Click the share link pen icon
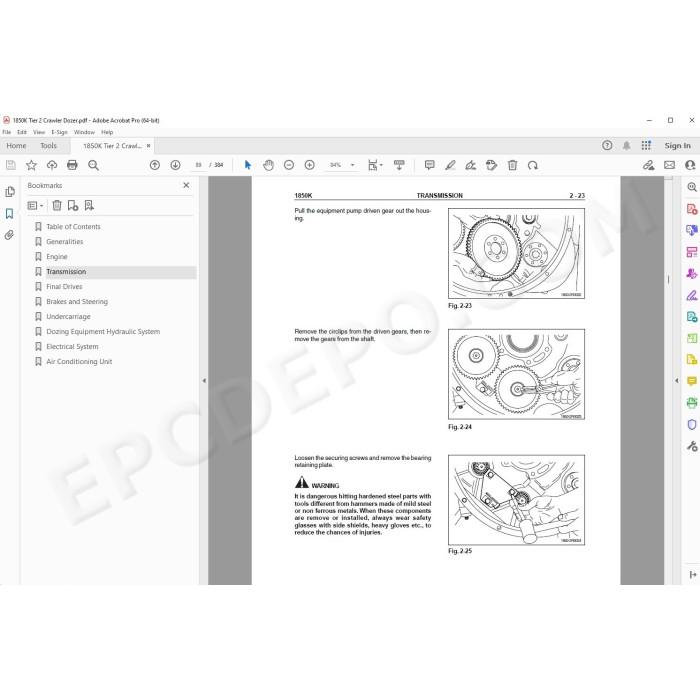This screenshot has width=700, height=700. click(648, 165)
